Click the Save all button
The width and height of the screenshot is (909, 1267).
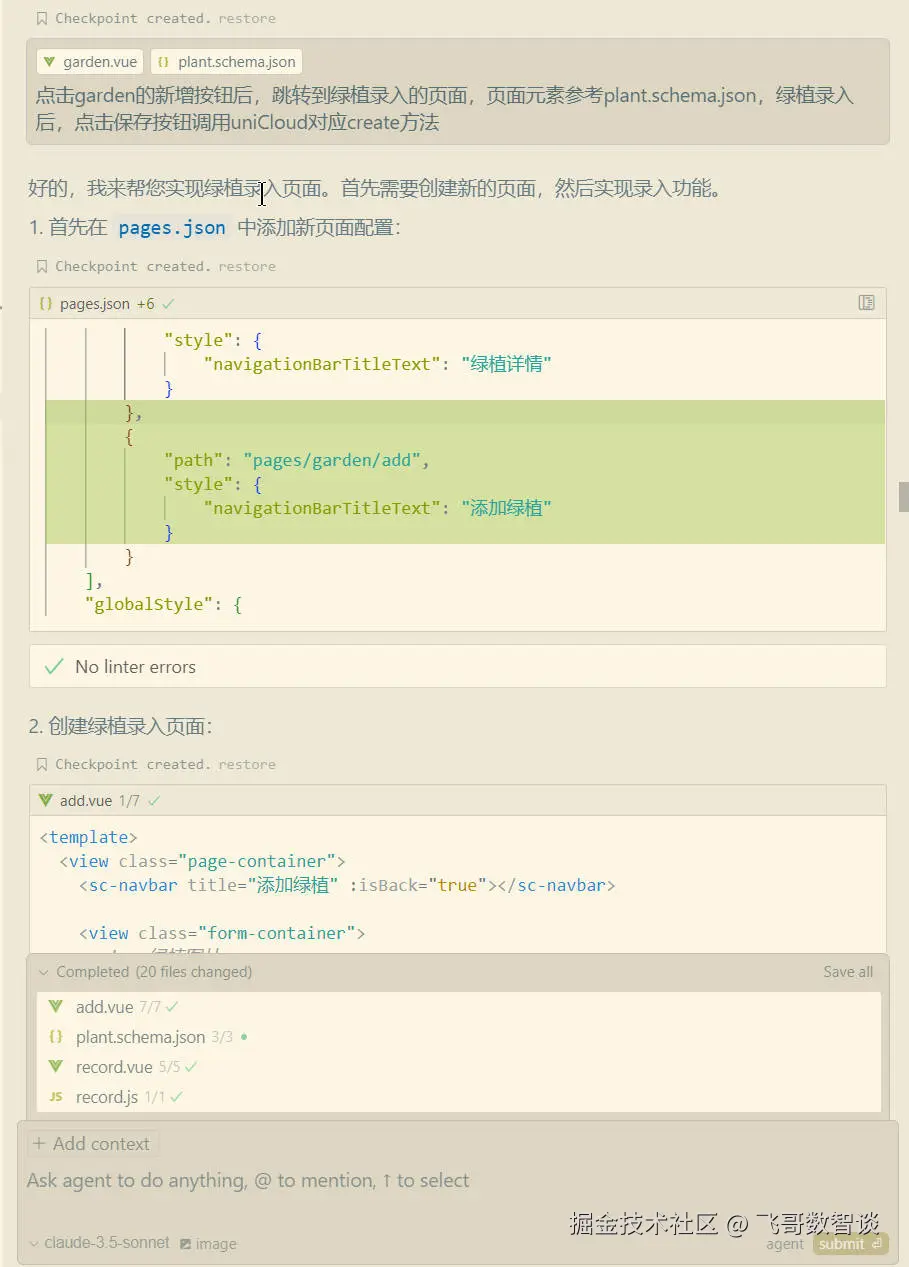coord(848,972)
